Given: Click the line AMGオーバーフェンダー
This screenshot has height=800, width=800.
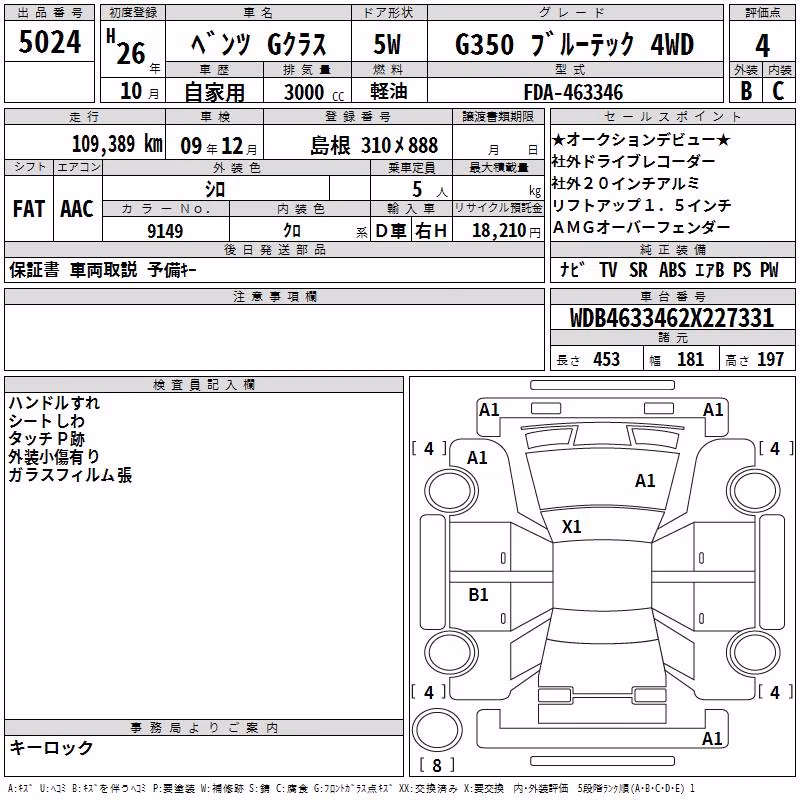Looking at the screenshot, I should click(641, 227).
